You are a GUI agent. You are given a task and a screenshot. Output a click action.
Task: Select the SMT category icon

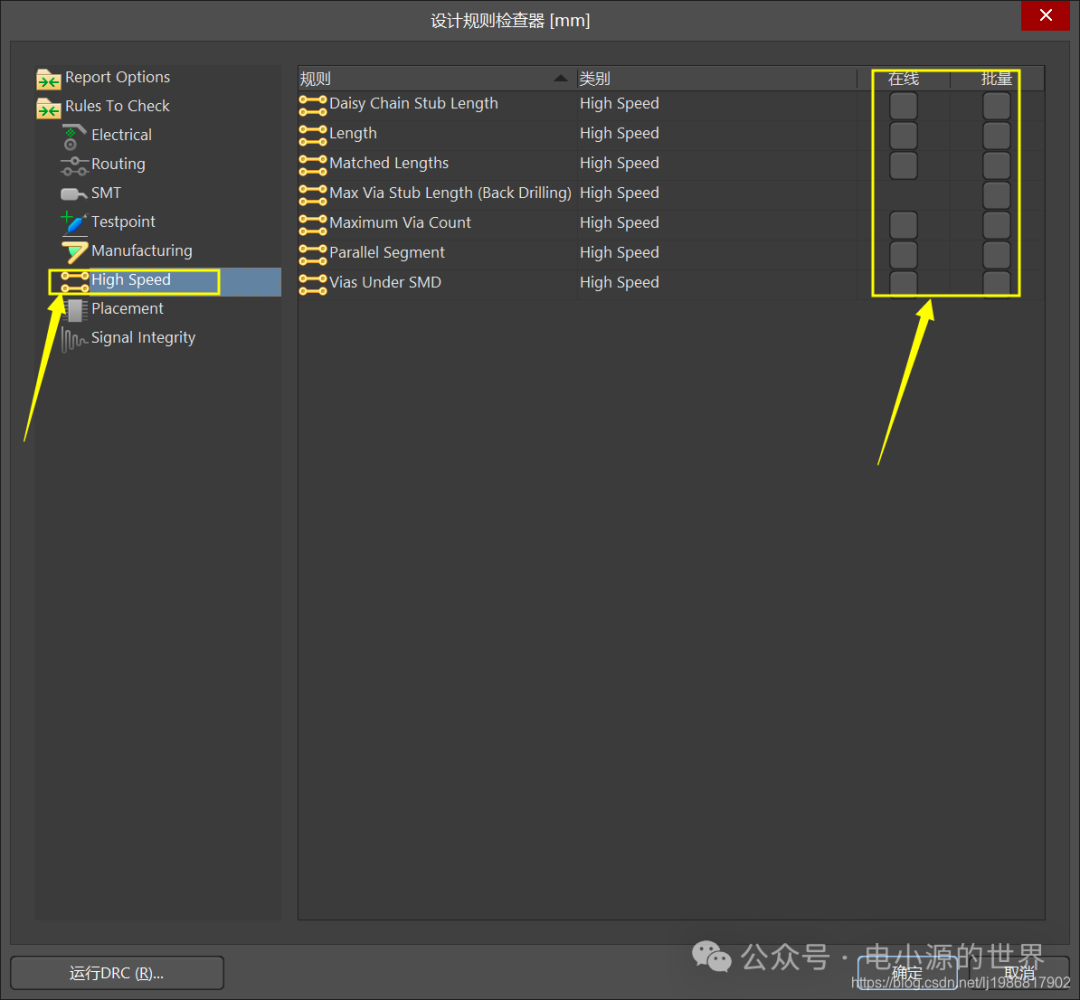[74, 194]
